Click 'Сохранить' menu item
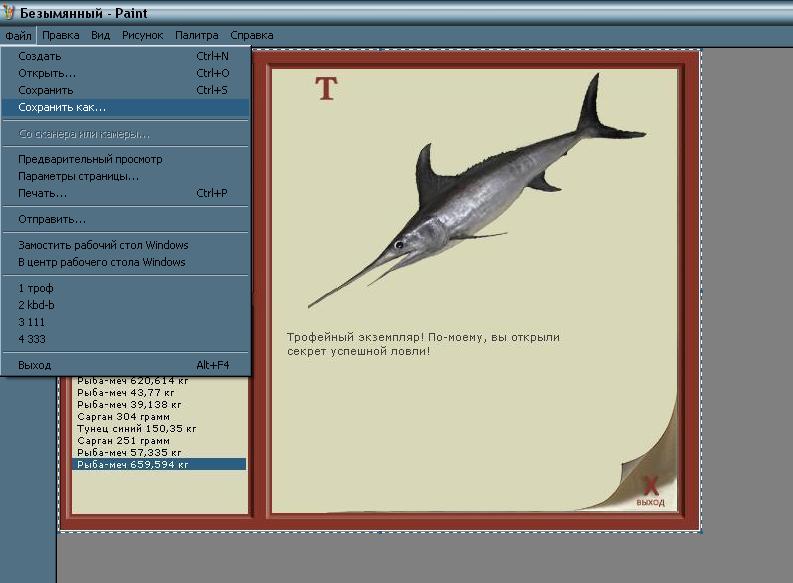Image resolution: width=793 pixels, height=583 pixels. [x=125, y=90]
